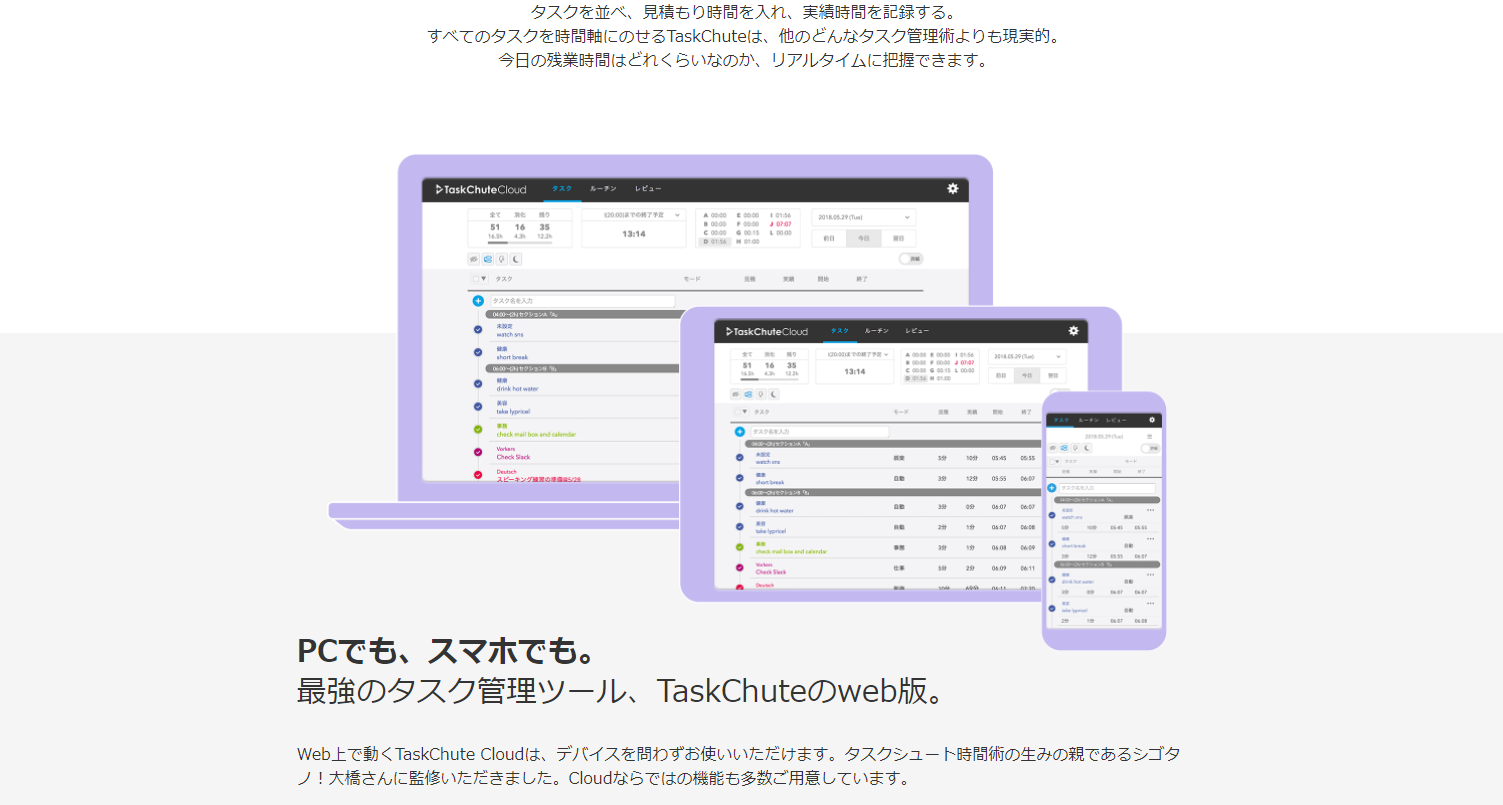Click the TaskChute Cloud logo on the laptop

[x=481, y=189]
